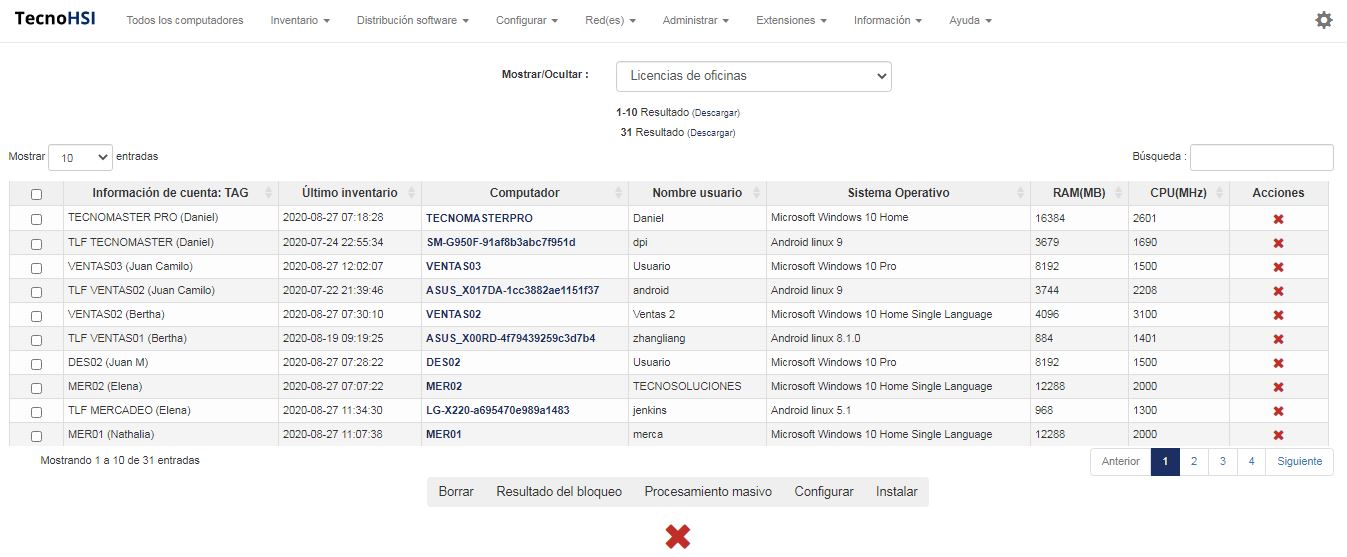Click red X delete icon for VENTAS03
This screenshot has width=1347, height=557.
pos(1278,267)
